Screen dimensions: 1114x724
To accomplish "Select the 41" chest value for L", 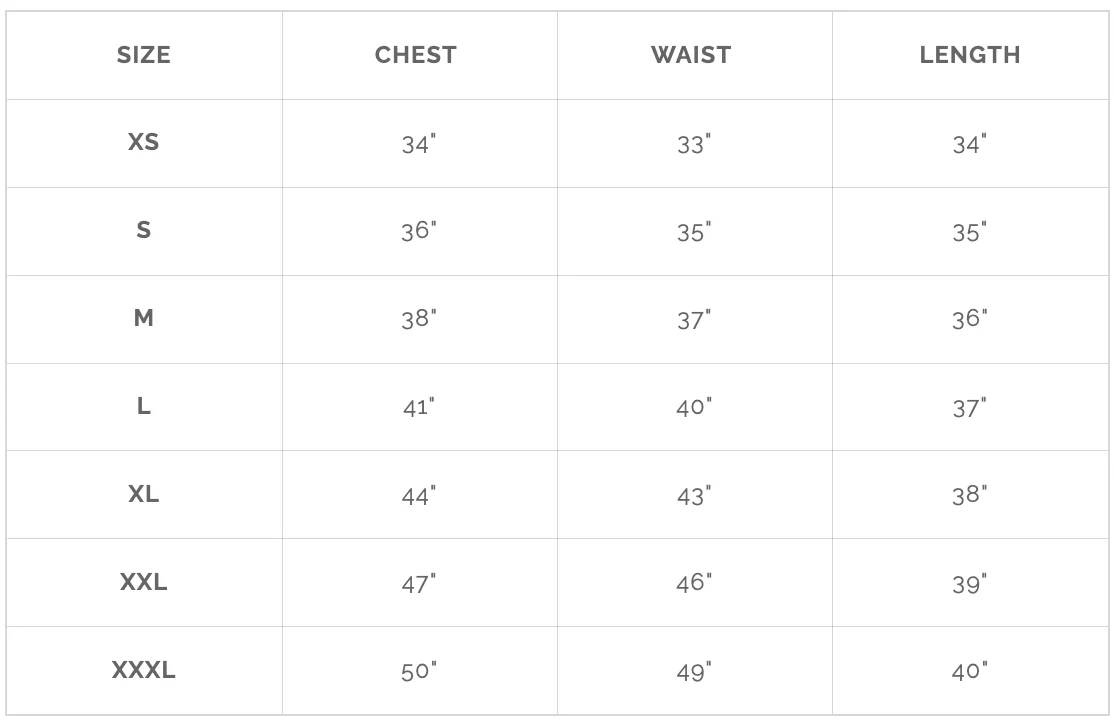I will [418, 407].
